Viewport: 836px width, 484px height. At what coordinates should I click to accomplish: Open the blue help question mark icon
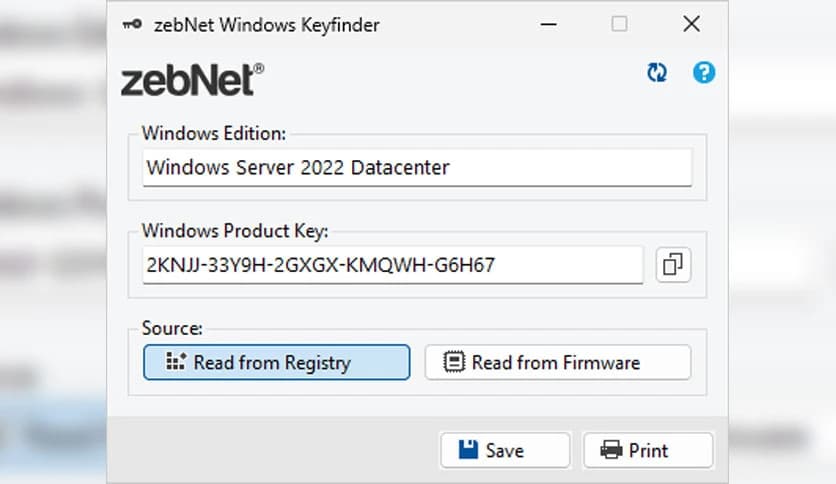[x=704, y=72]
